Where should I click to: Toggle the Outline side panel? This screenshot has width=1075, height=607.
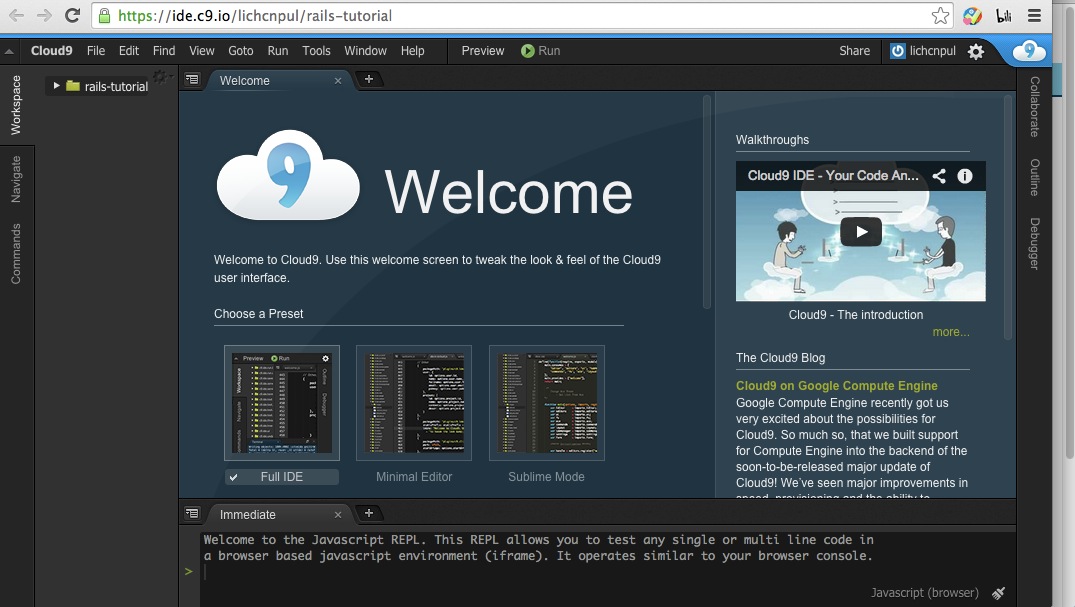1034,178
